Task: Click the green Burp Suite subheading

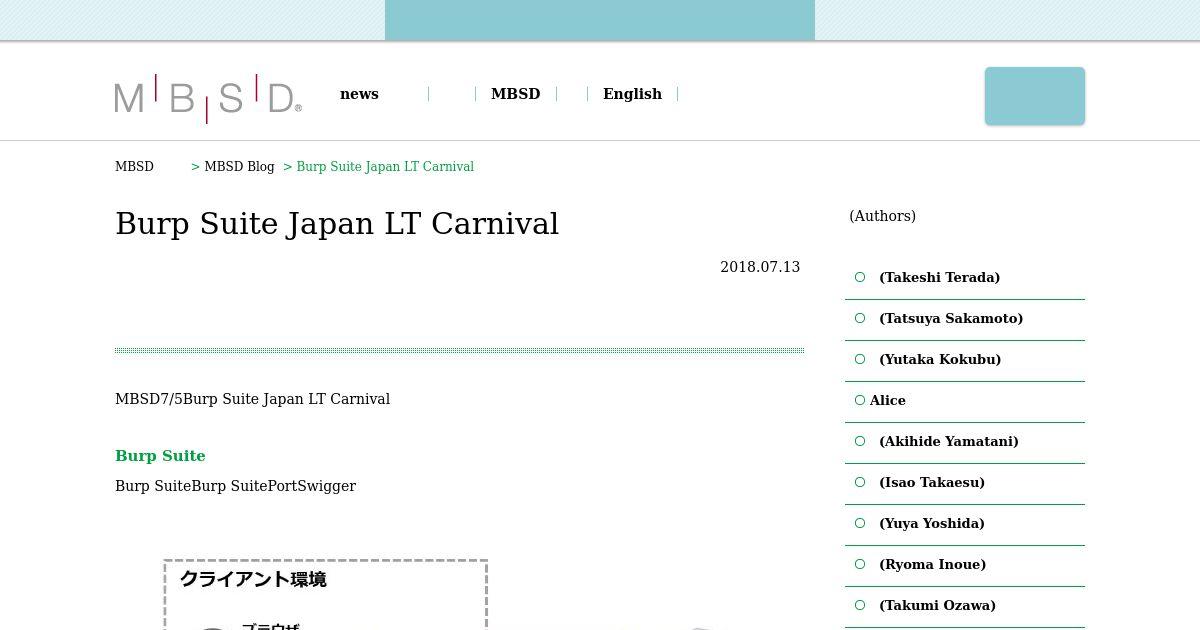Action: tap(160, 456)
